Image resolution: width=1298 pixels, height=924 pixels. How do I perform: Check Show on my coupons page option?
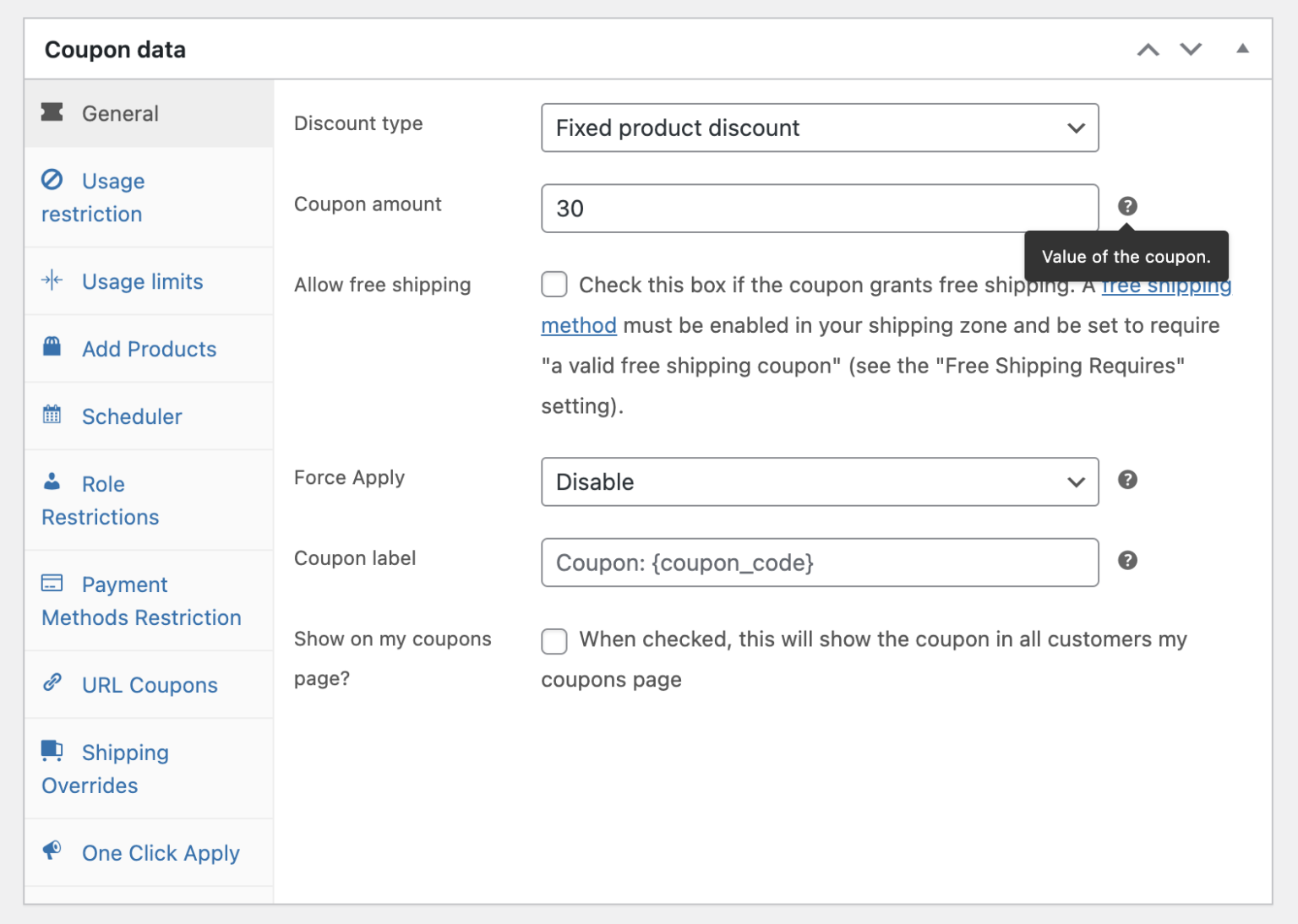pos(554,641)
